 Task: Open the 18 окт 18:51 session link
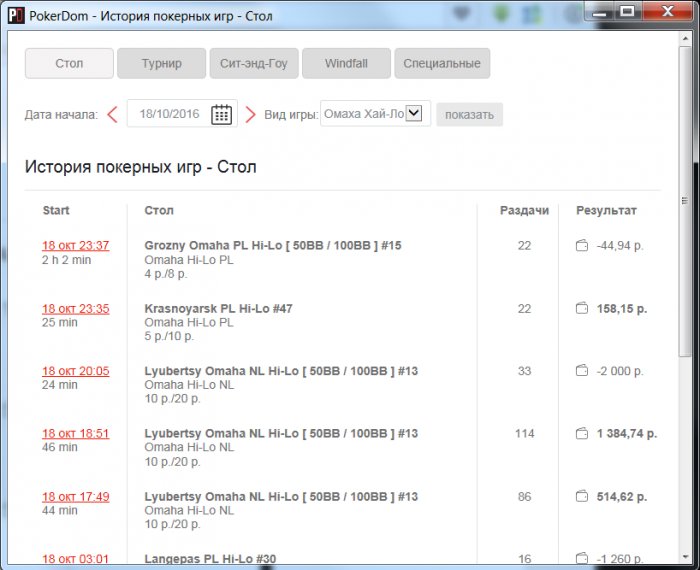tap(75, 434)
